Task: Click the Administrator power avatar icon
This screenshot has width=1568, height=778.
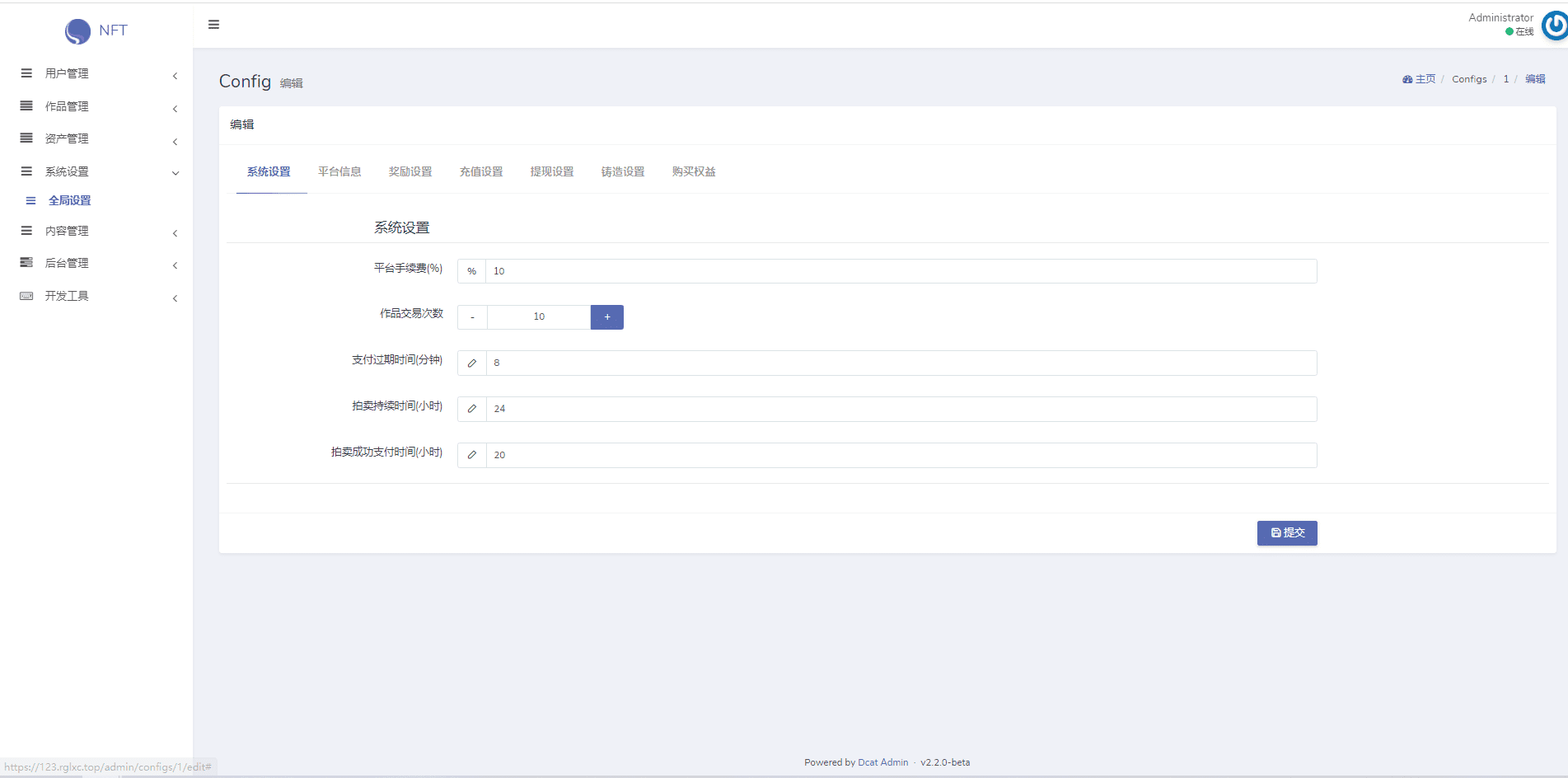Action: pyautogui.click(x=1554, y=26)
